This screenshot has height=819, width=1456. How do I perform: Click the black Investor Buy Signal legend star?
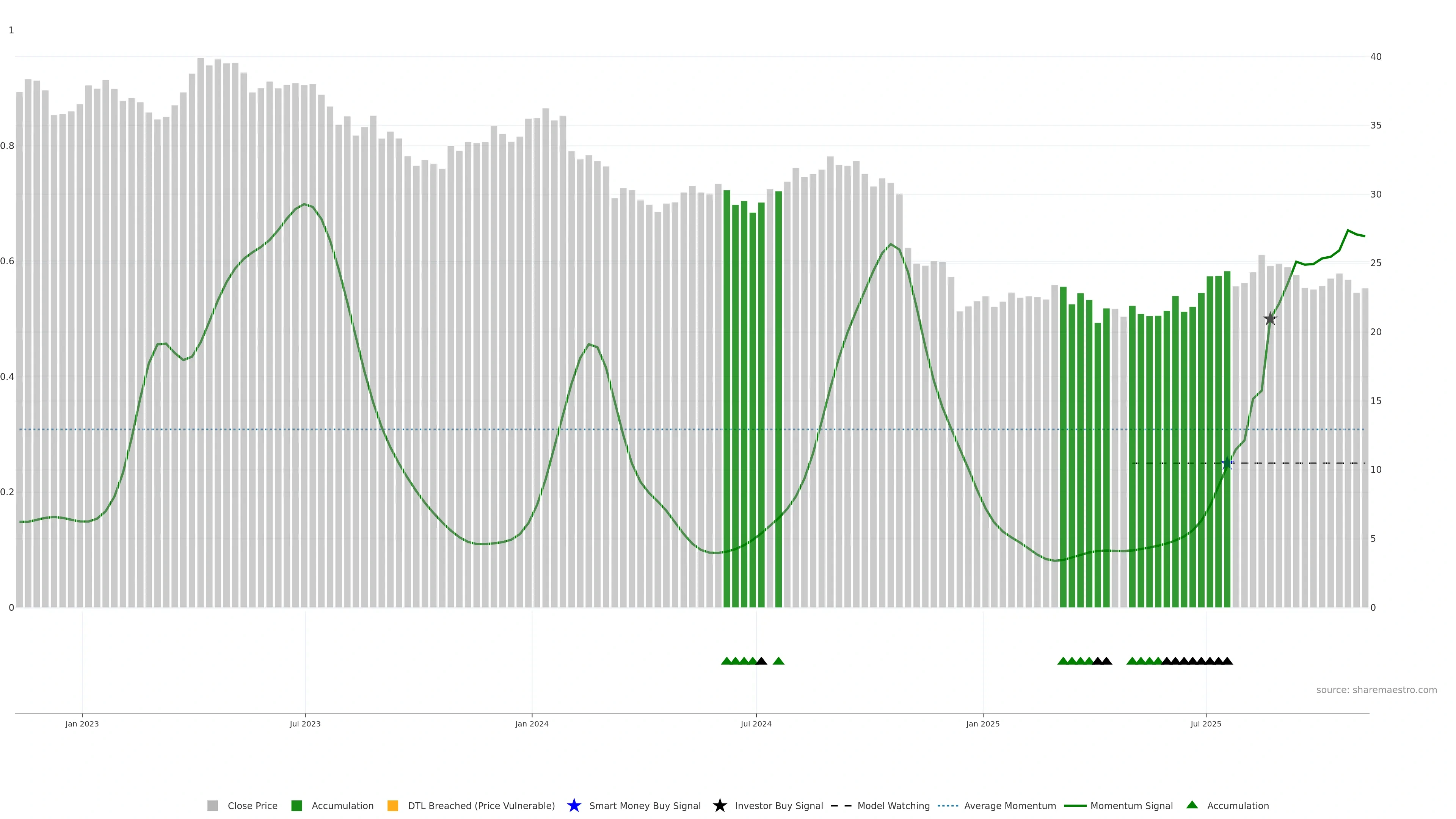click(x=720, y=805)
